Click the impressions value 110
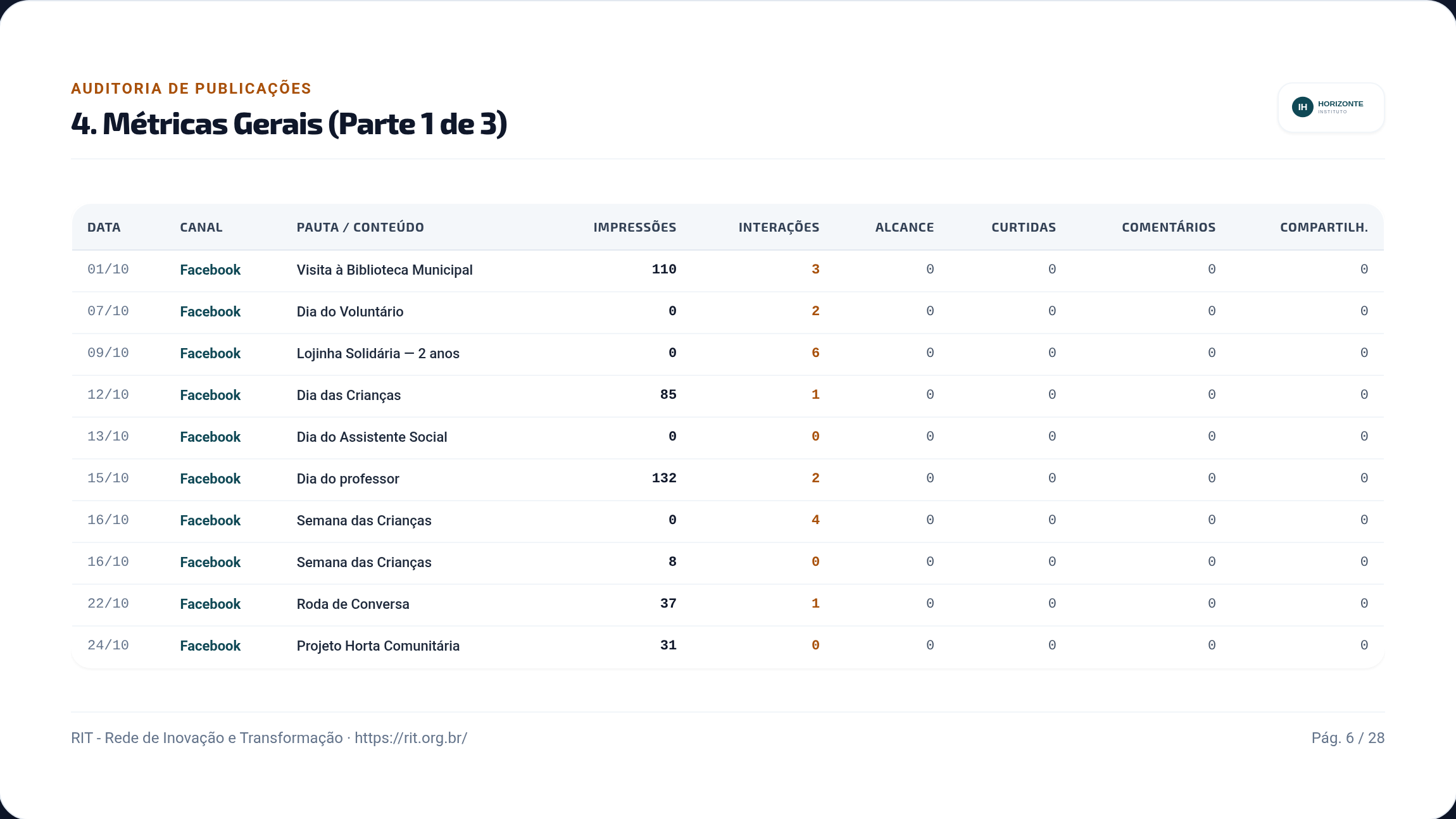Image resolution: width=1456 pixels, height=819 pixels. point(664,269)
